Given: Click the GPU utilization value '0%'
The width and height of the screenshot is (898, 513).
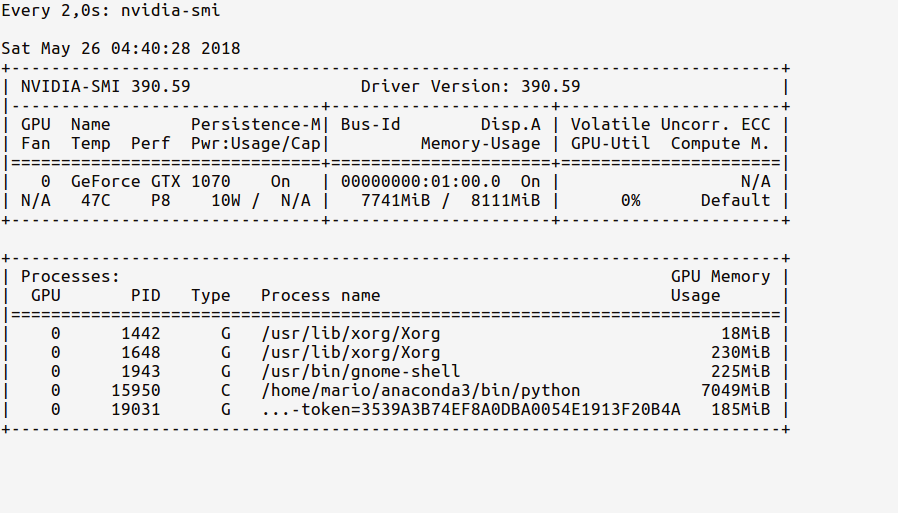Looking at the screenshot, I should tap(631, 200).
